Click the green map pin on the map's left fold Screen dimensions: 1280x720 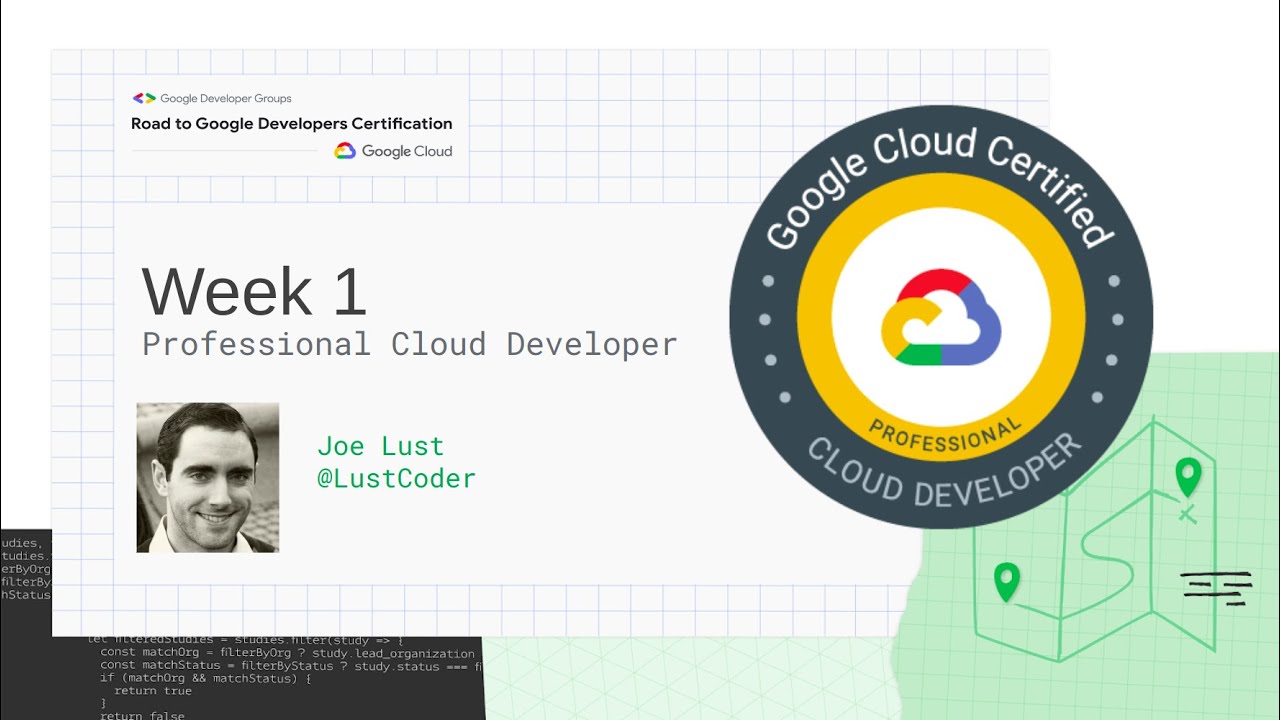1007,582
